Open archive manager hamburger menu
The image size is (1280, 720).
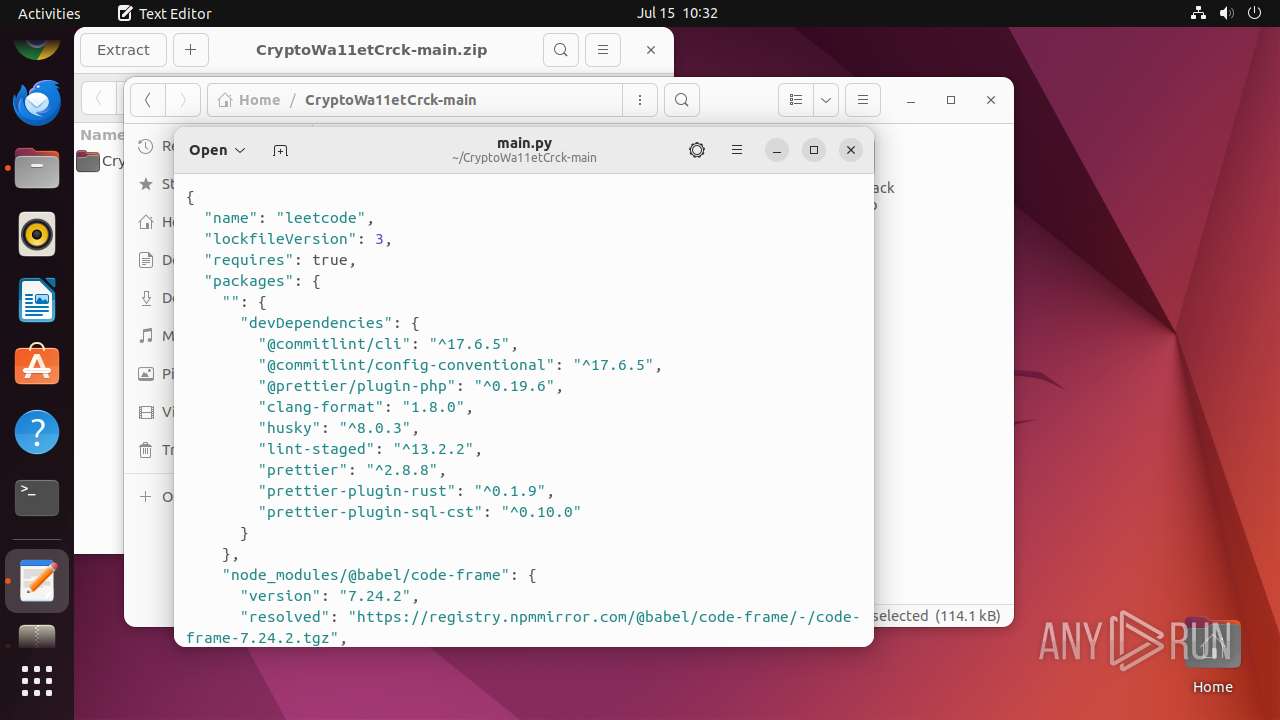point(602,50)
